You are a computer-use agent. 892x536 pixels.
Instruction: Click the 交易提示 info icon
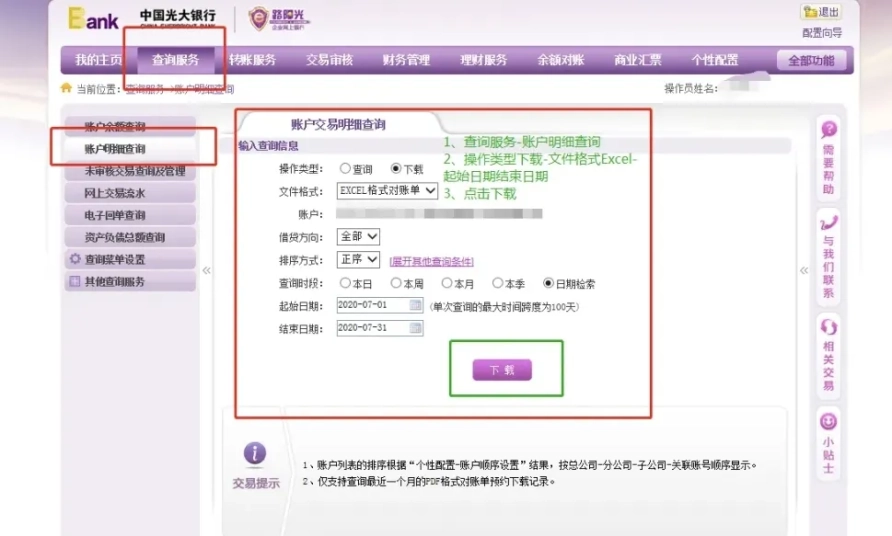click(x=254, y=453)
